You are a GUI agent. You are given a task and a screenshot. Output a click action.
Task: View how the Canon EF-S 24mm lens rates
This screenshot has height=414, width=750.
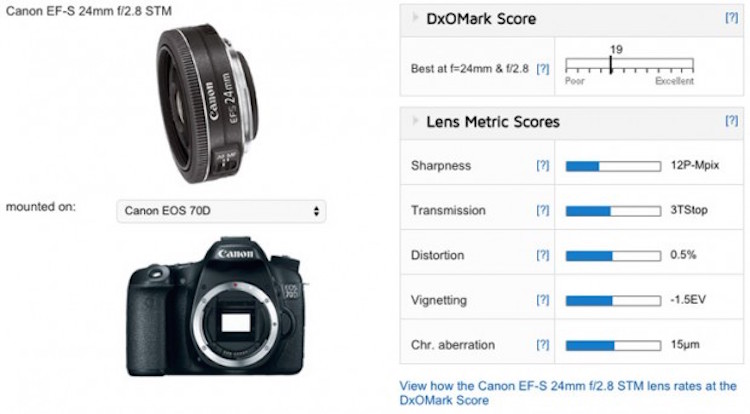tap(568, 393)
